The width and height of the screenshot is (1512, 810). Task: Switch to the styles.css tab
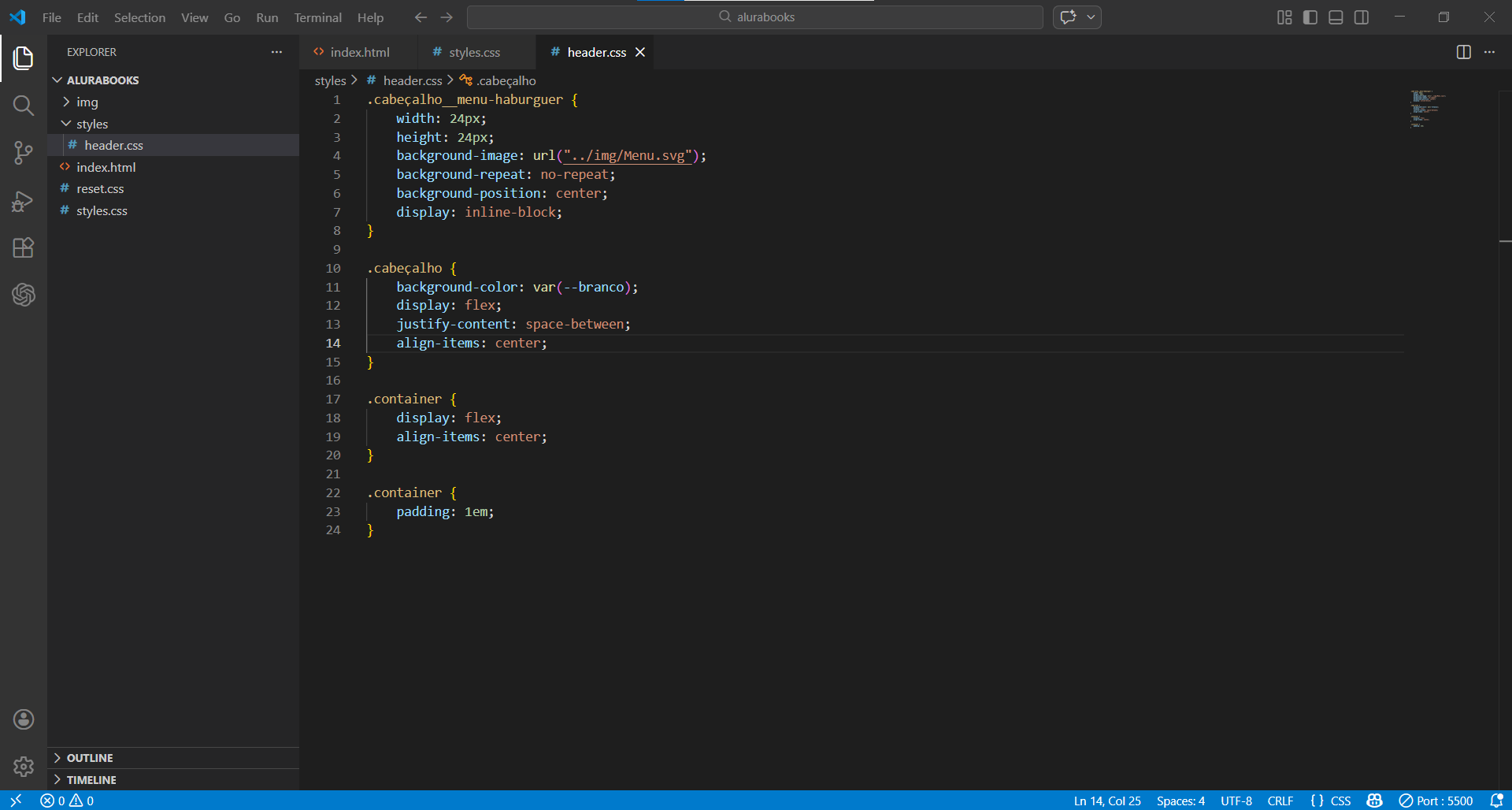click(474, 52)
